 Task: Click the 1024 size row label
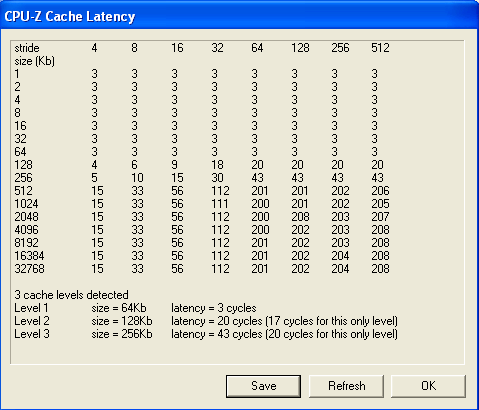26,204
